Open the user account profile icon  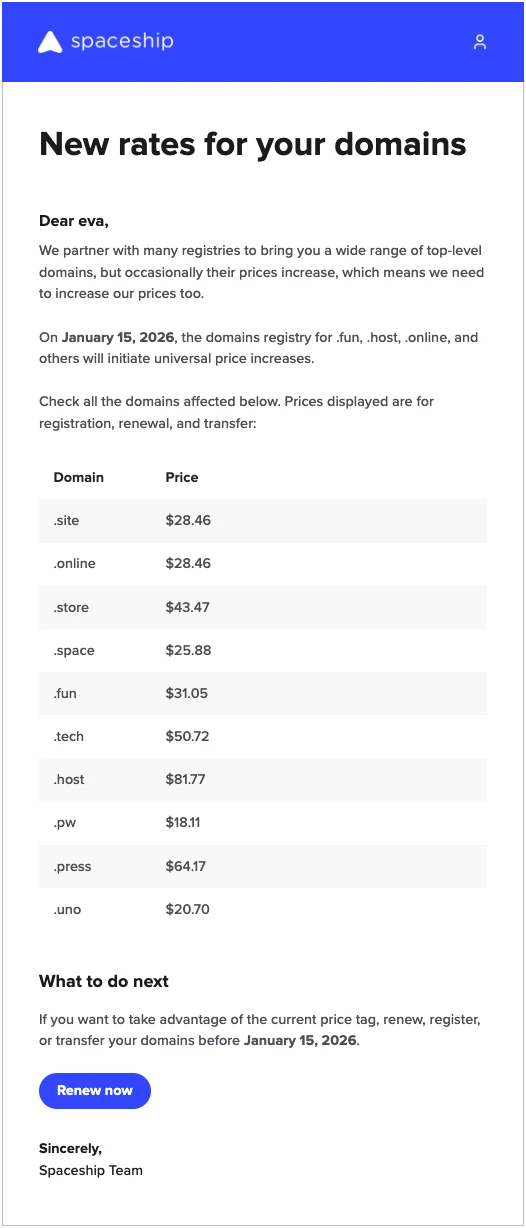tap(480, 42)
